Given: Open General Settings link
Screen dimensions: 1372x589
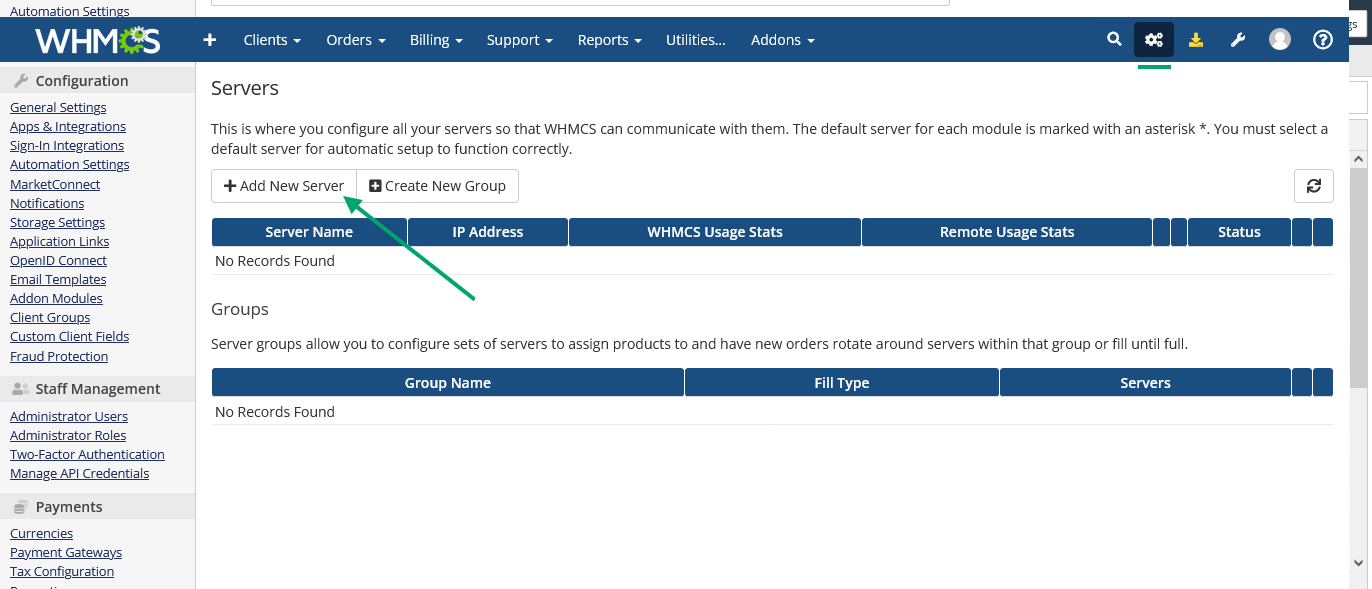Looking at the screenshot, I should point(58,107).
